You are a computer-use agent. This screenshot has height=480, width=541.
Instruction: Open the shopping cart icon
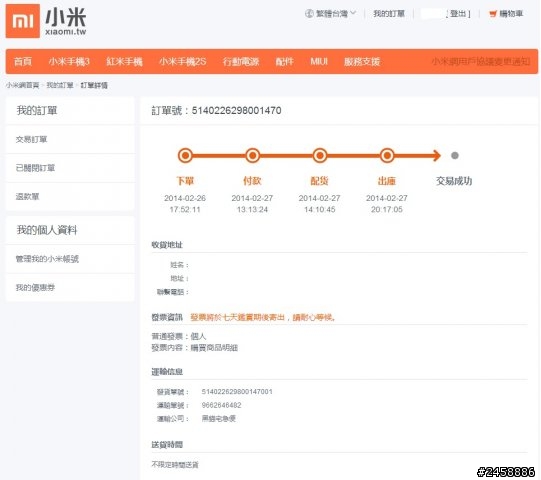tap(493, 14)
